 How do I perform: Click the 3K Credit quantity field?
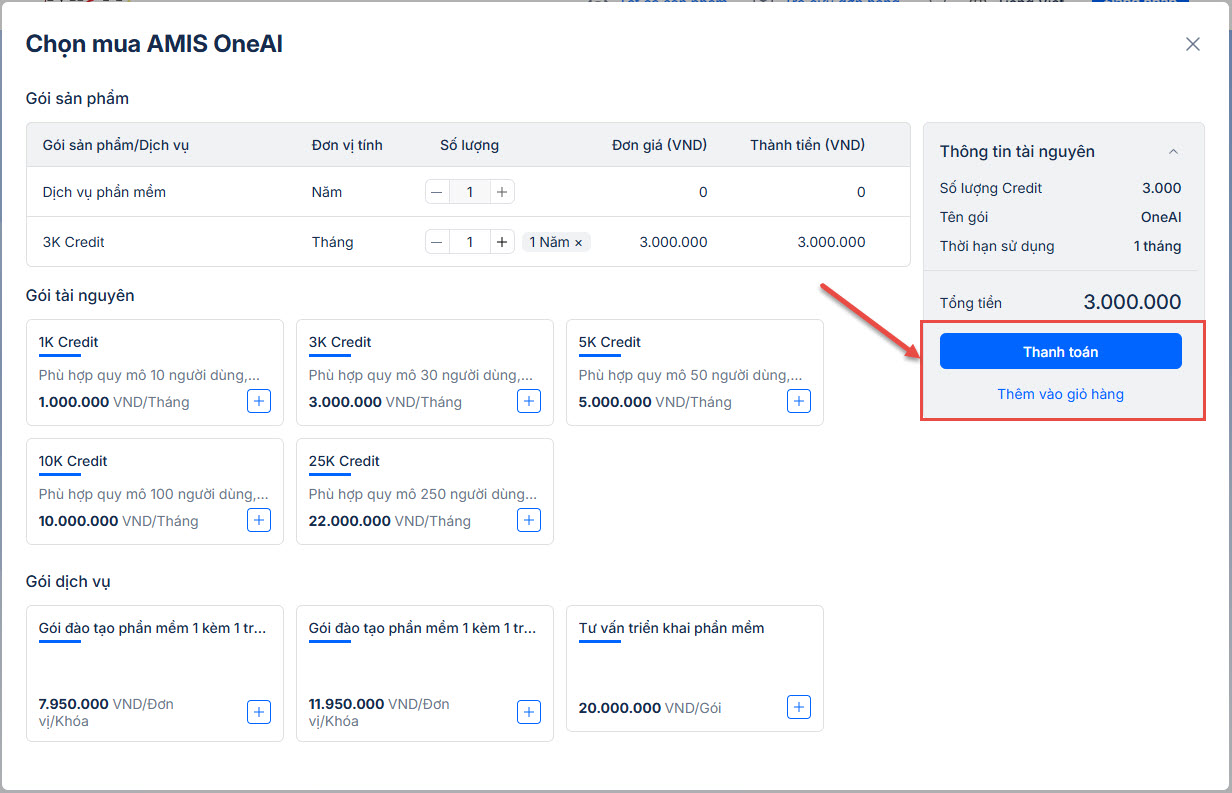(470, 242)
